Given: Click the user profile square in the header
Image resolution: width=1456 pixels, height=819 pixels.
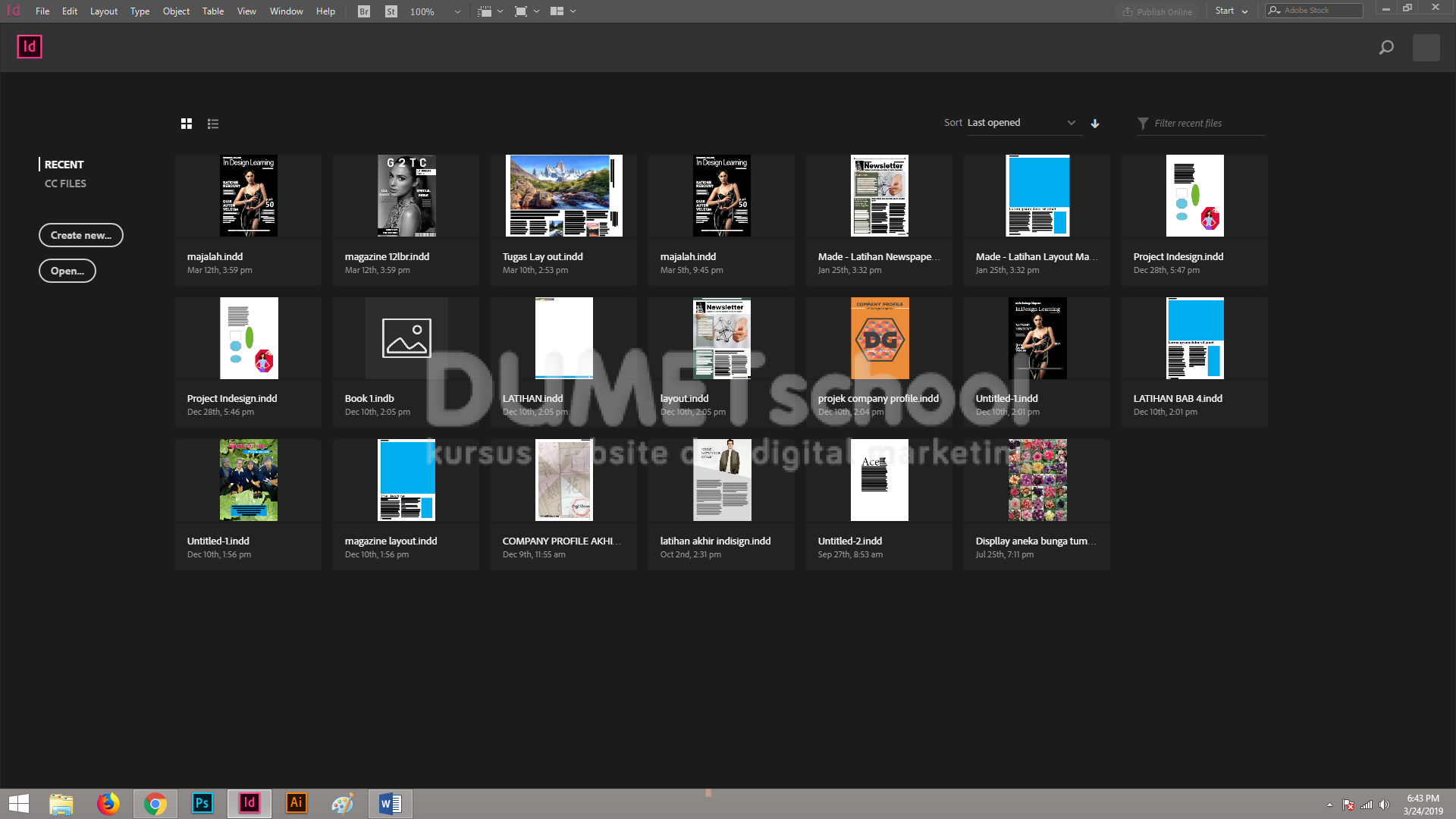Looking at the screenshot, I should point(1426,48).
